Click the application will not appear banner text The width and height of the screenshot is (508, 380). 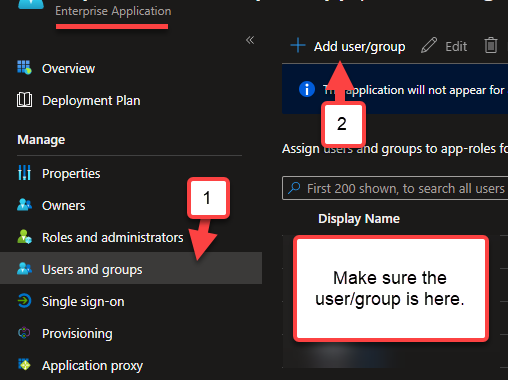413,90
